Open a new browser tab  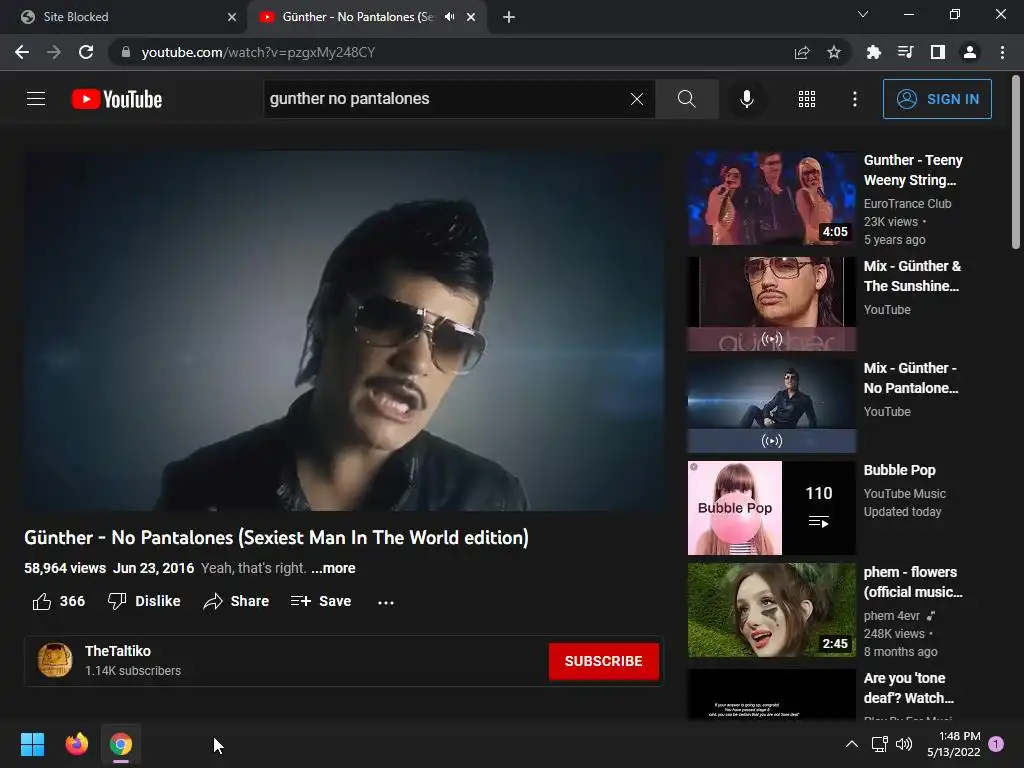pyautogui.click(x=509, y=17)
